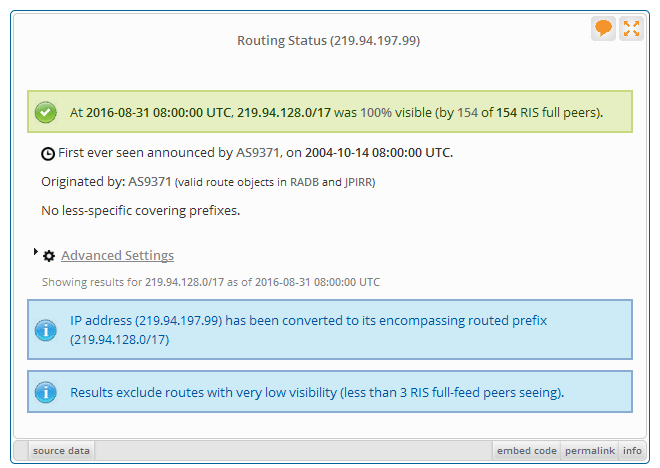
Task: Select the Originated by AS9371 line
Action: 208,182
